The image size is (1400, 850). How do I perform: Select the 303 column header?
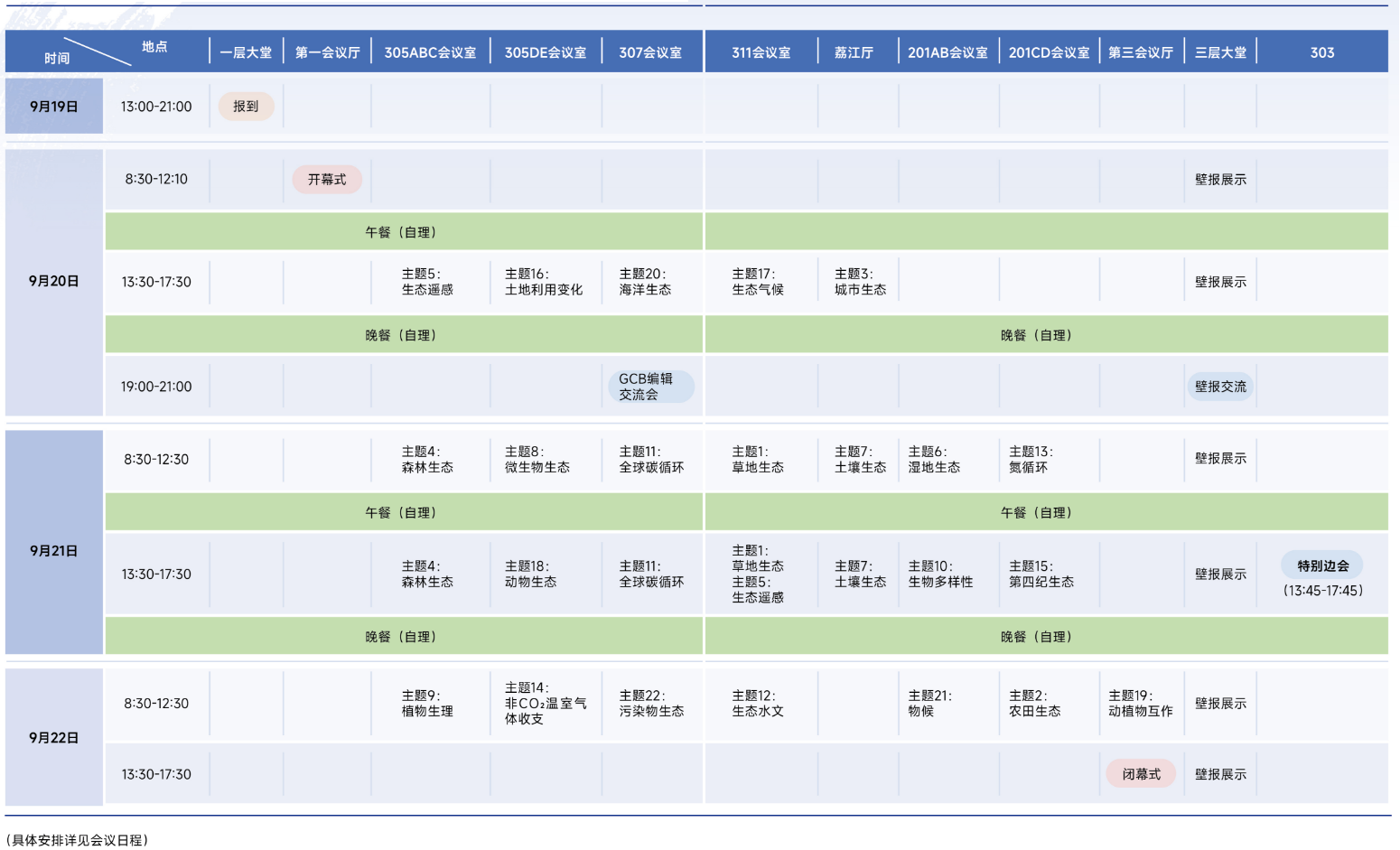pos(1322,52)
